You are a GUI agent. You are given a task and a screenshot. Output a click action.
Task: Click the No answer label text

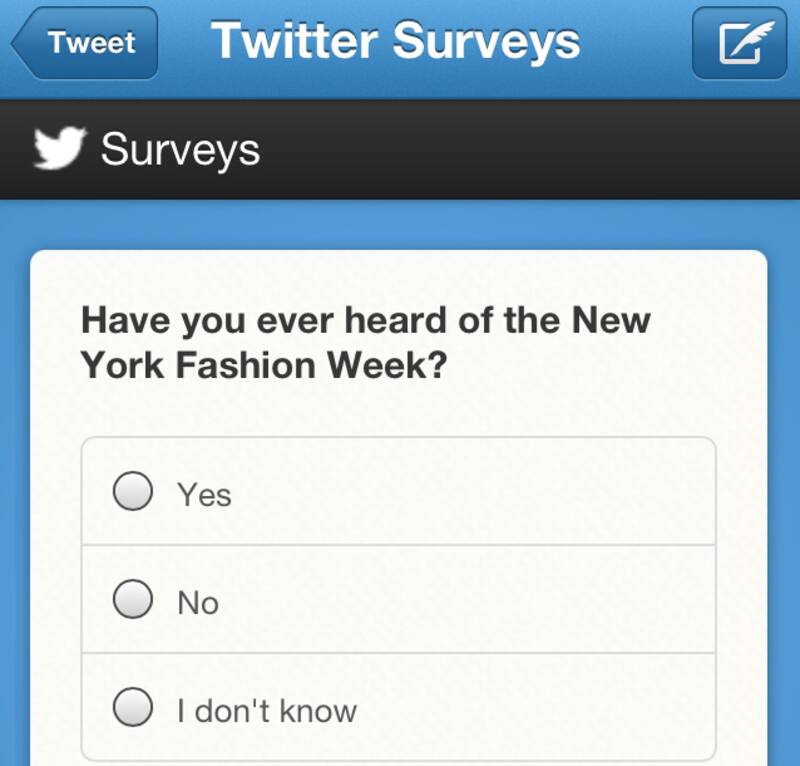pyautogui.click(x=198, y=602)
